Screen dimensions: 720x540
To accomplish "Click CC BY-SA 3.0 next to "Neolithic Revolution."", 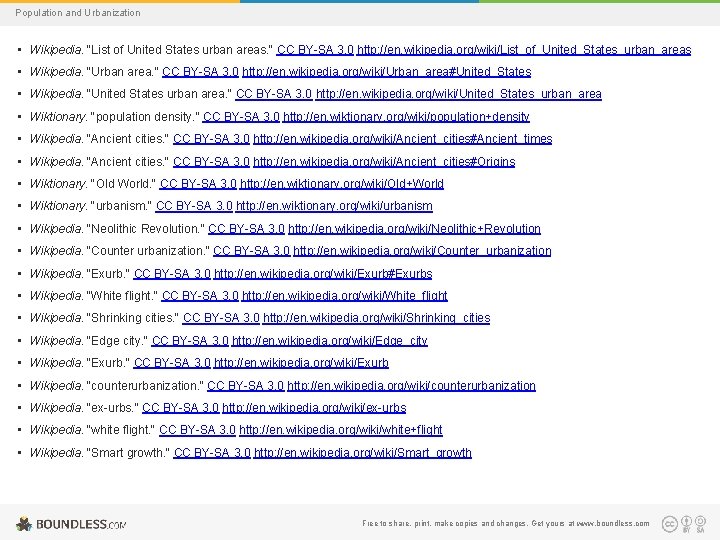I will pos(247,229).
